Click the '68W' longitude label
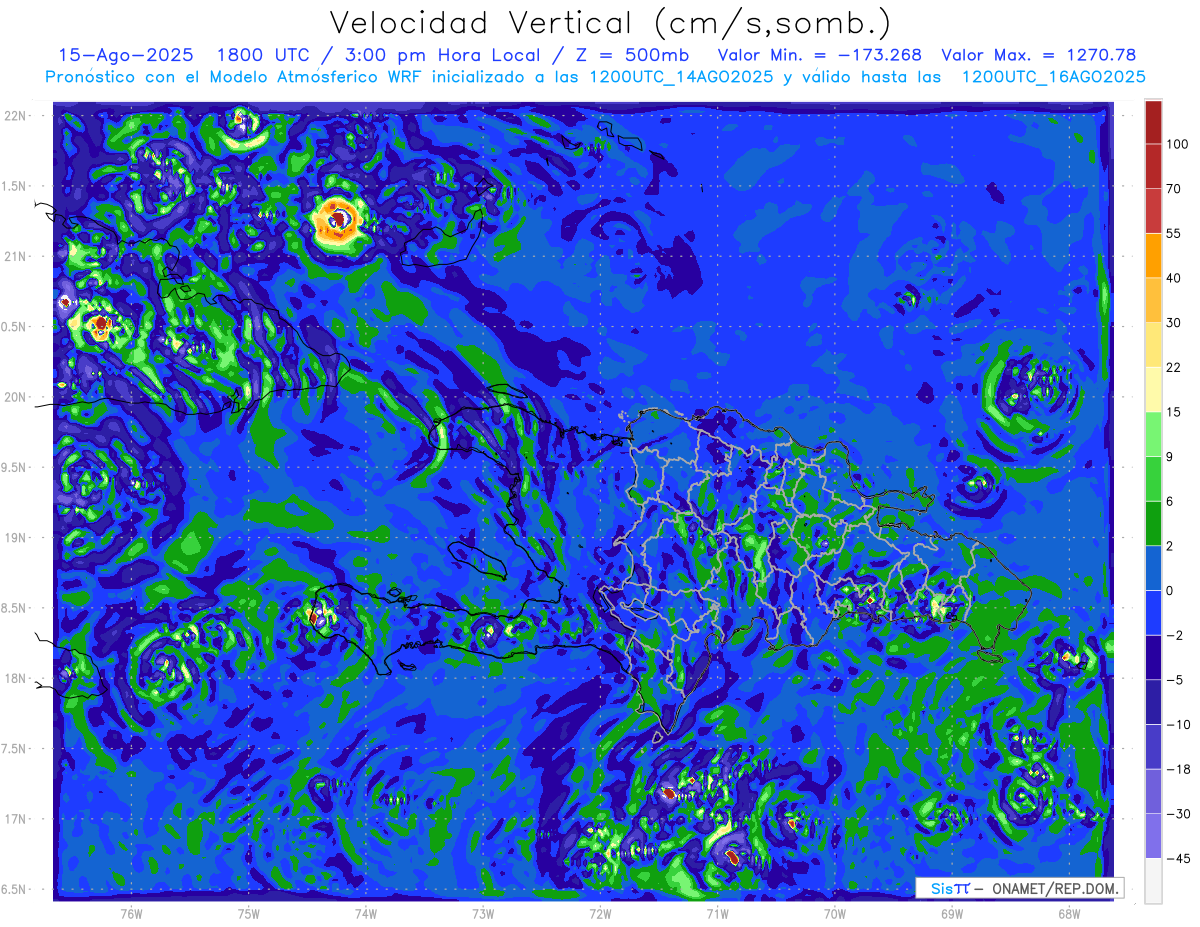This screenshot has width=1200, height=927. pyautogui.click(x=1069, y=913)
